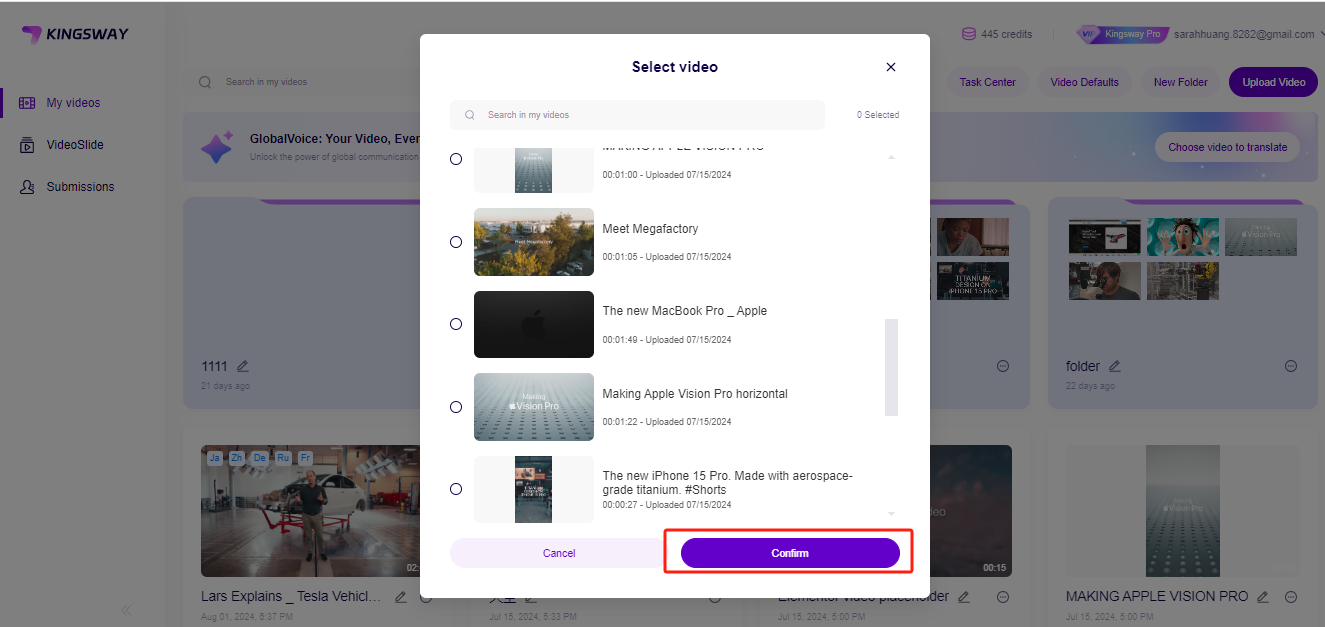This screenshot has width=1325, height=627.
Task: Collapse the left sidebar with the double chevron
Action: tap(126, 610)
